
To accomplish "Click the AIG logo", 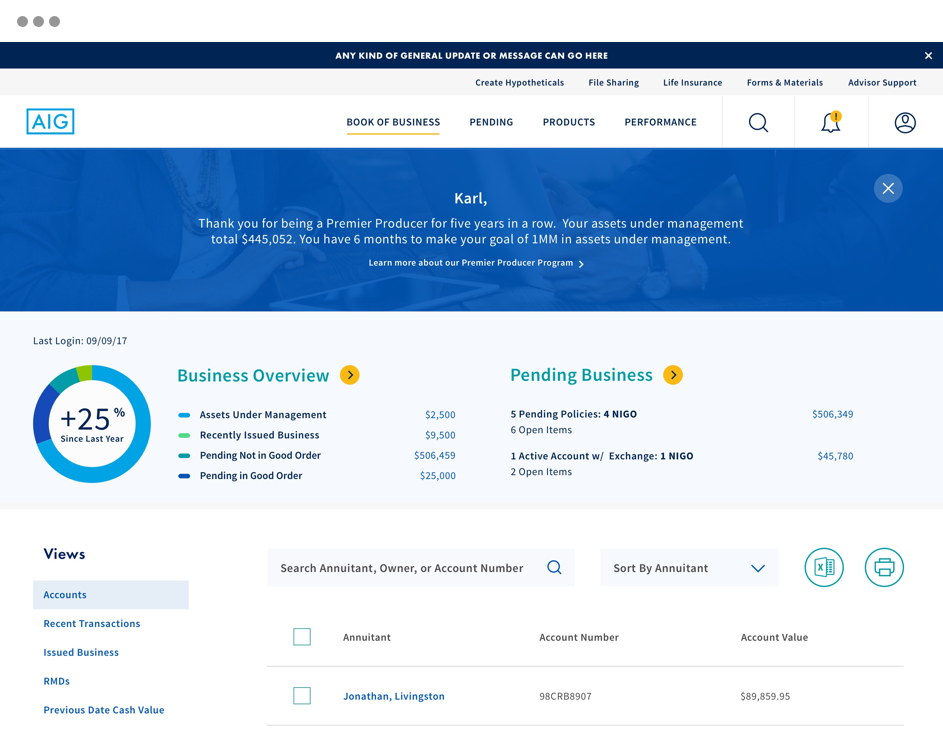I will click(50, 121).
